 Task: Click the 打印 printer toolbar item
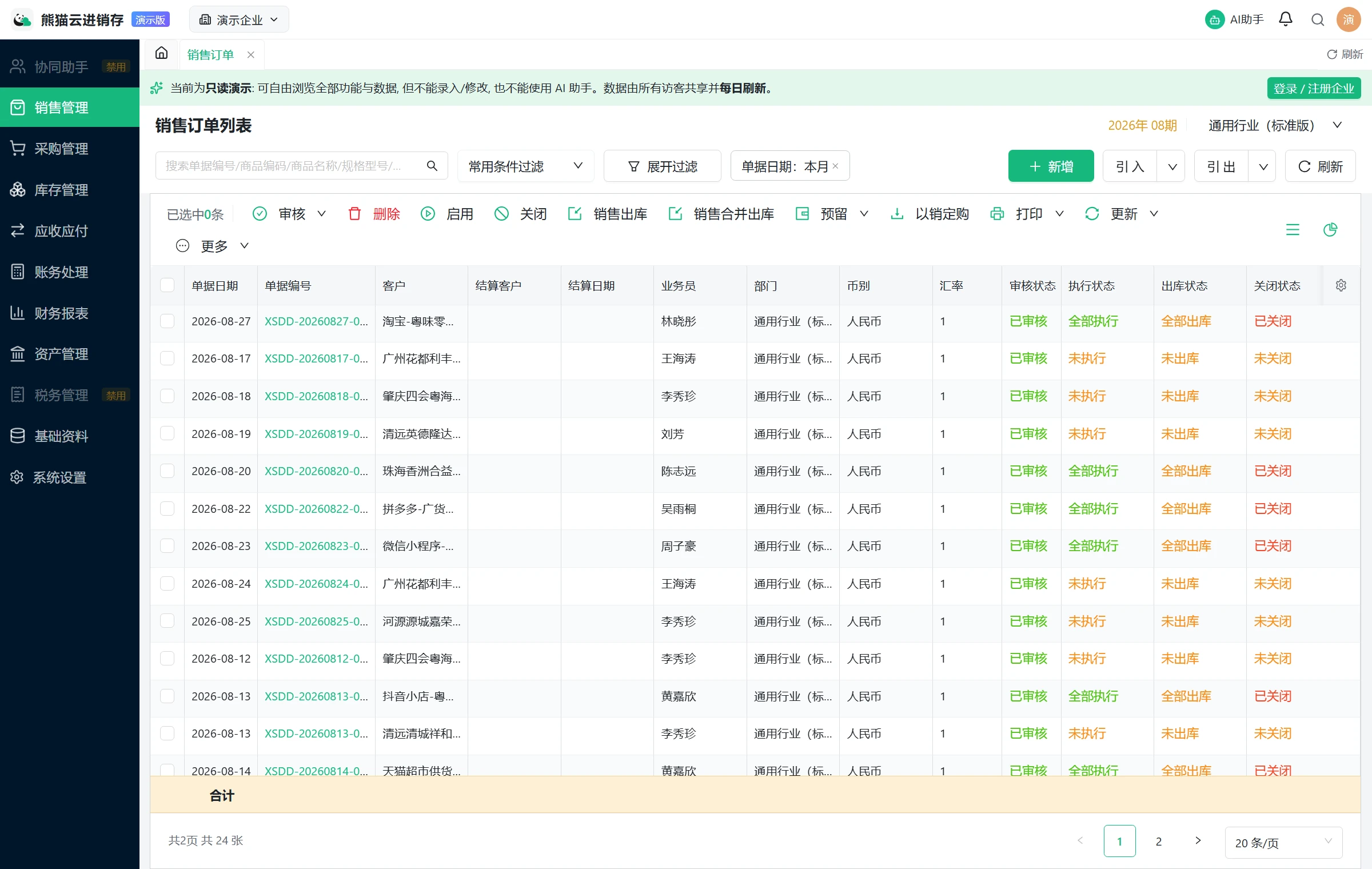coord(1027,214)
